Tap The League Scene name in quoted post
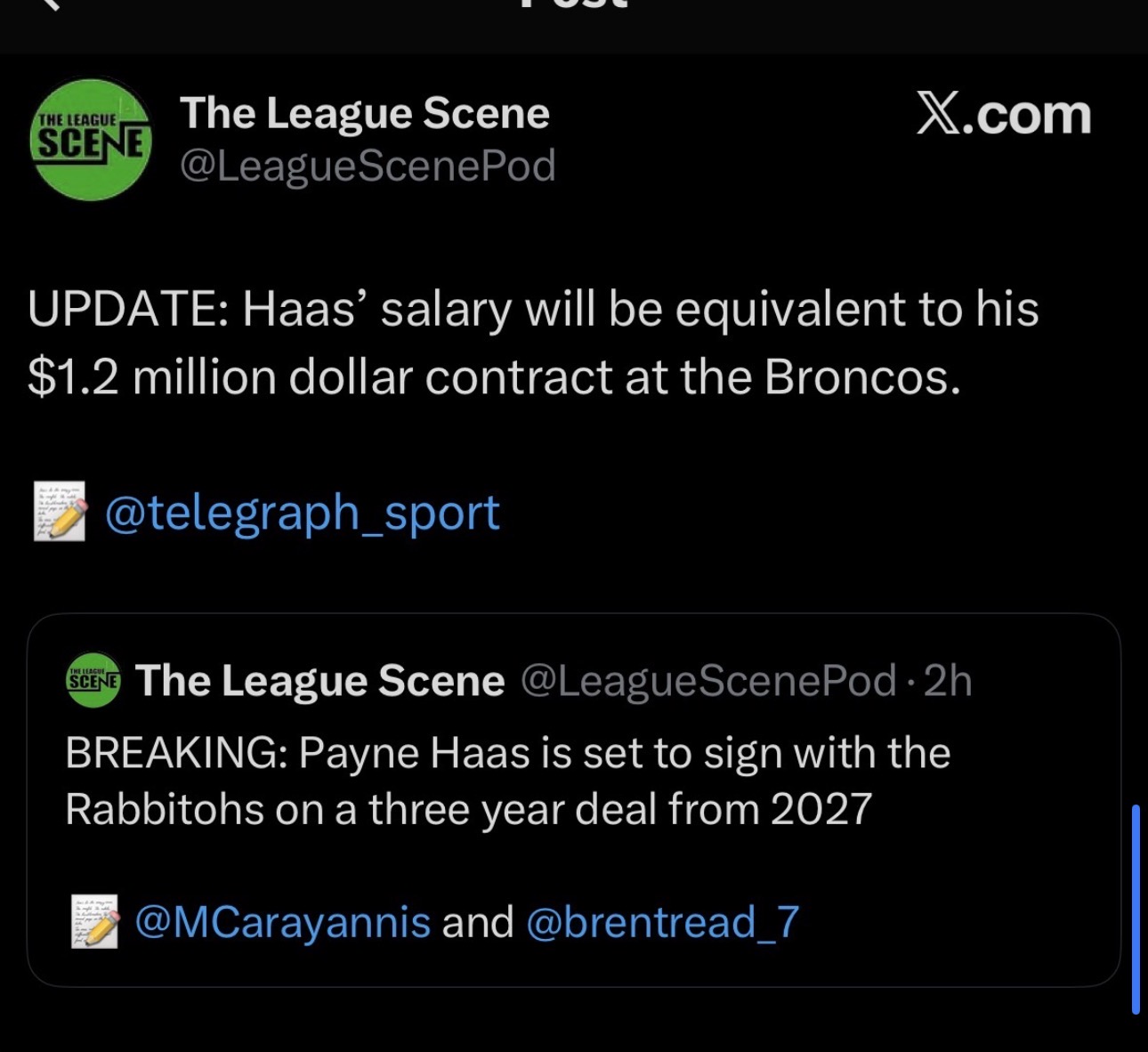The height and width of the screenshot is (1052, 1148). pos(319,681)
